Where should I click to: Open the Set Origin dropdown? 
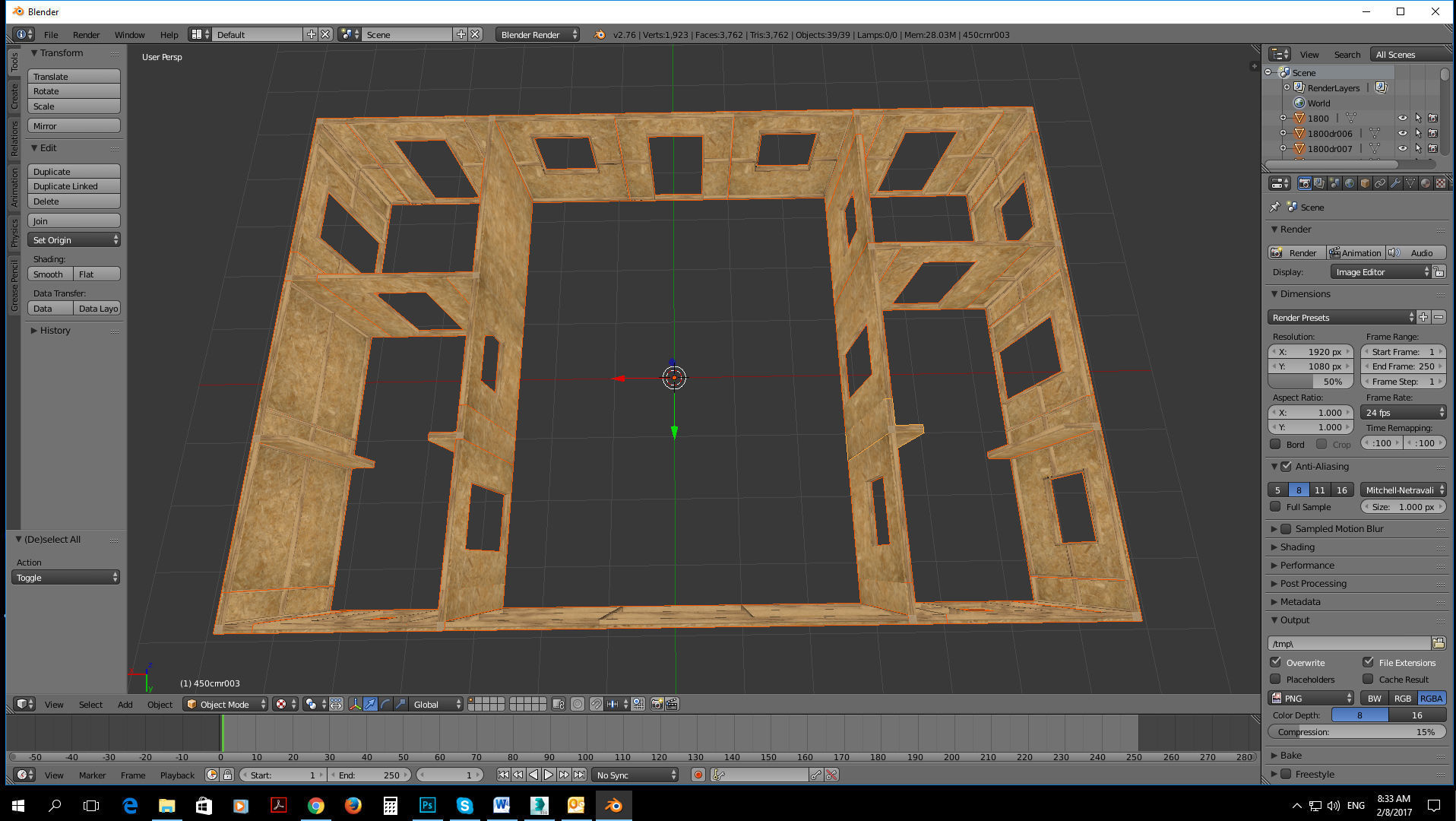[74, 239]
